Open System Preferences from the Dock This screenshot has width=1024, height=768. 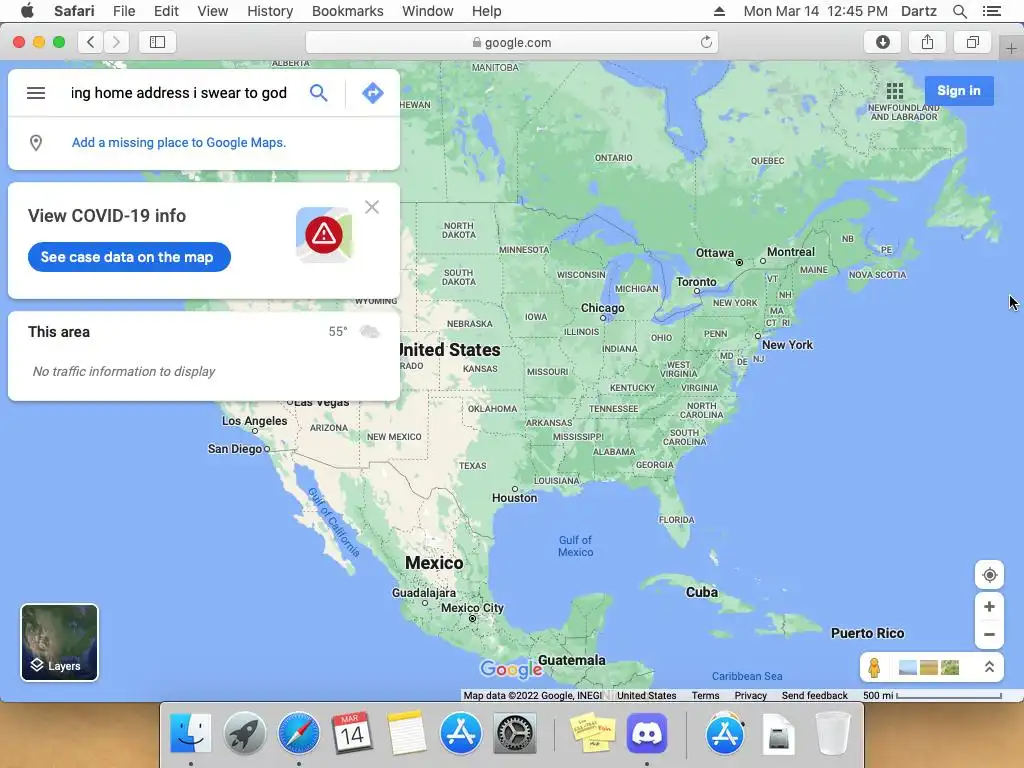click(x=515, y=733)
